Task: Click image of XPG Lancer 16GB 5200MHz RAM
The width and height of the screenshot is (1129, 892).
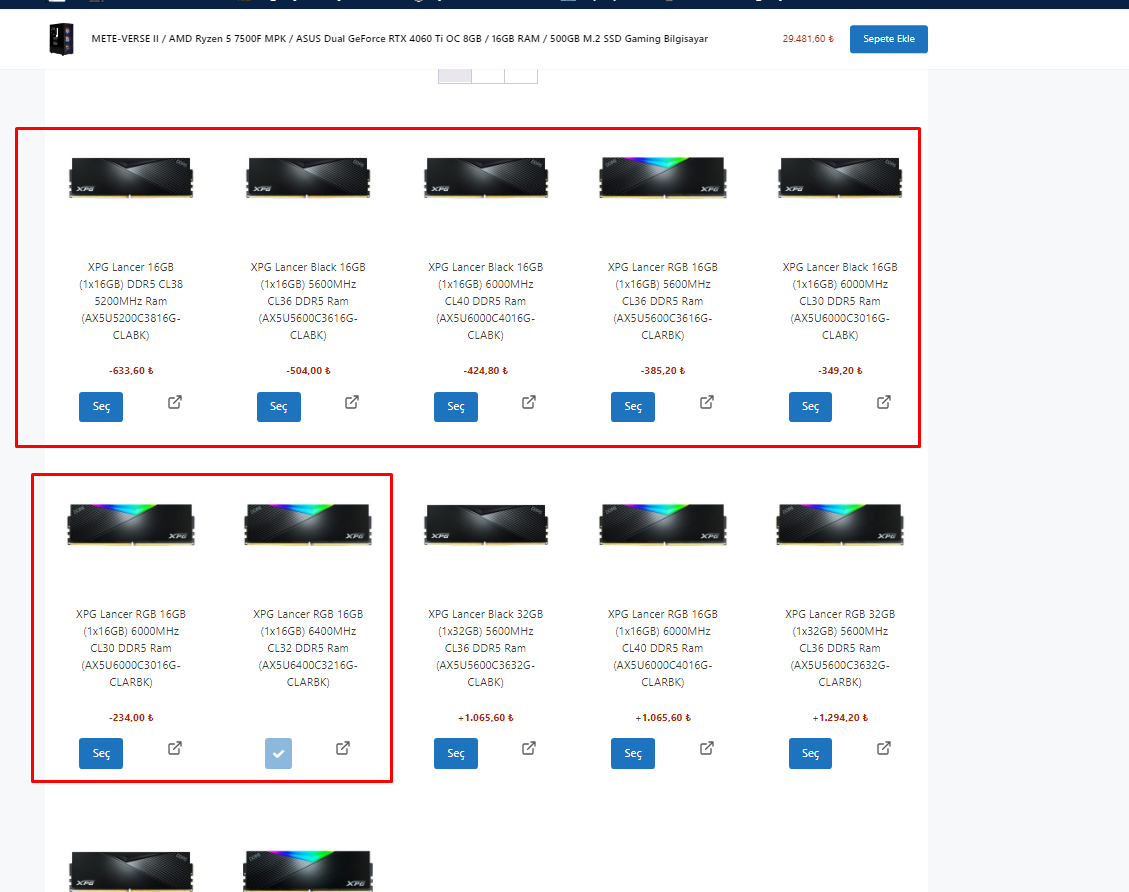Action: [131, 177]
